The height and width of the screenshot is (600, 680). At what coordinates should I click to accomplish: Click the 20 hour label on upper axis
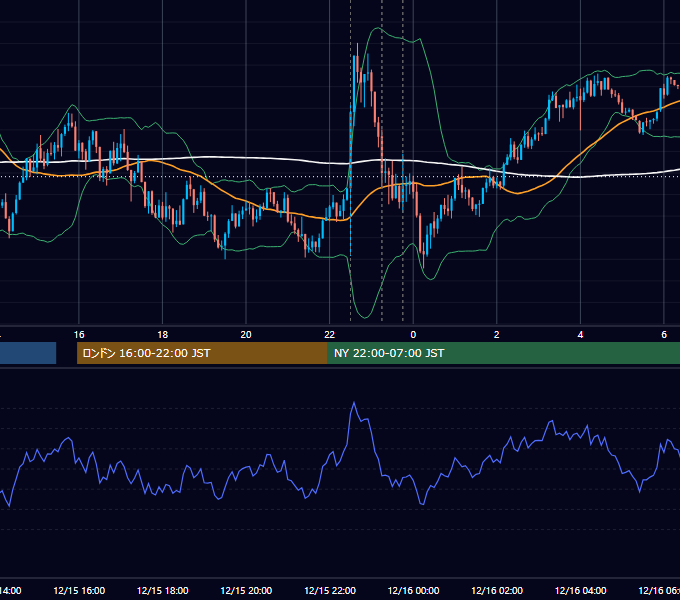coord(246,335)
